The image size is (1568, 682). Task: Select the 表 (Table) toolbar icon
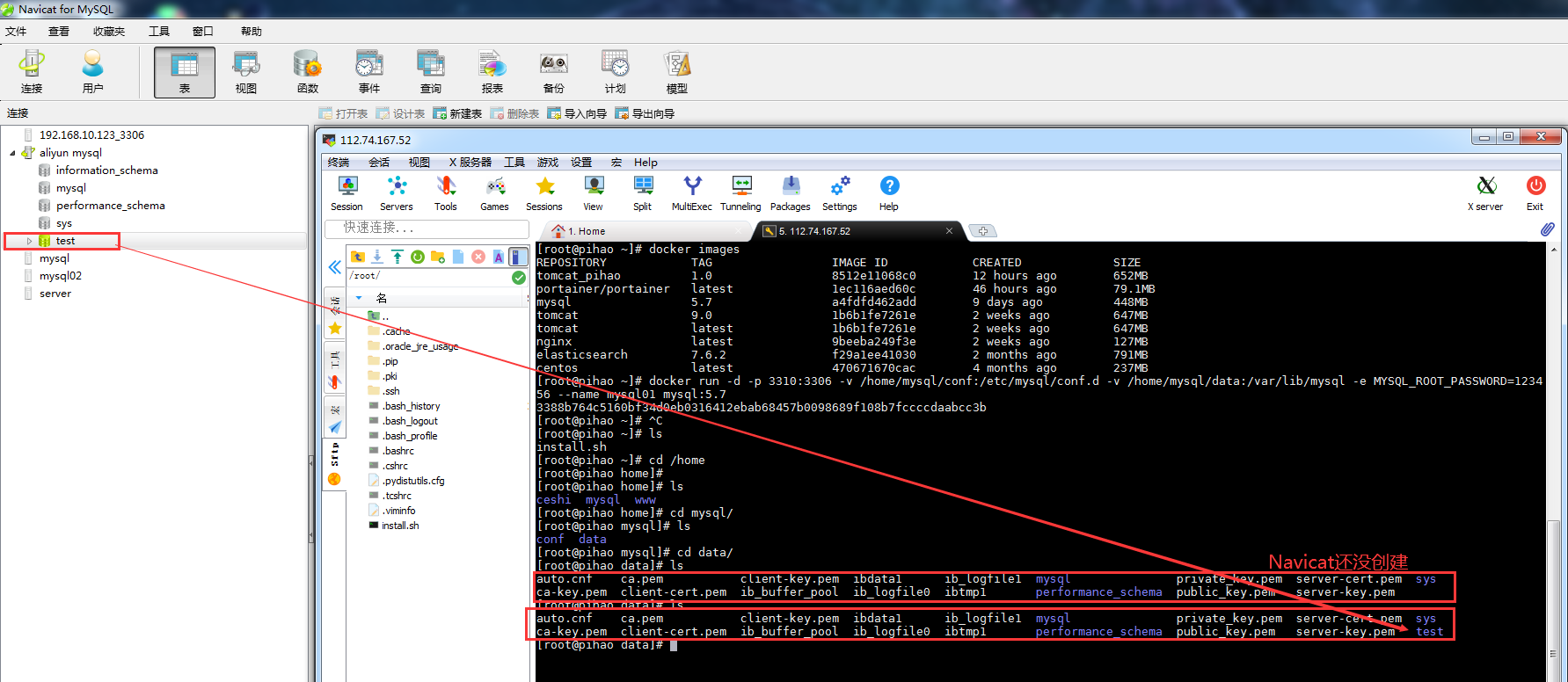[185, 72]
